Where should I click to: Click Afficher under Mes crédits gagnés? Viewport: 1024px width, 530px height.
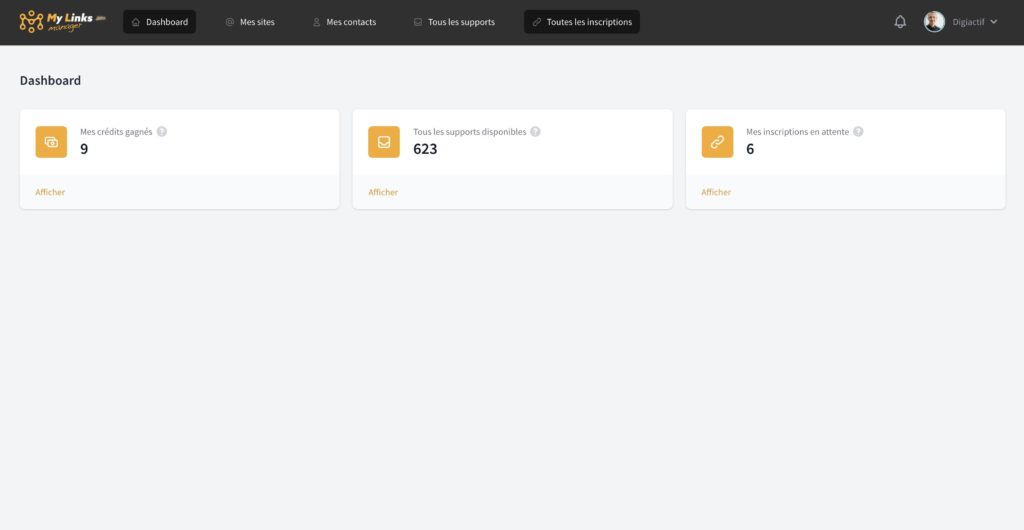click(50, 192)
